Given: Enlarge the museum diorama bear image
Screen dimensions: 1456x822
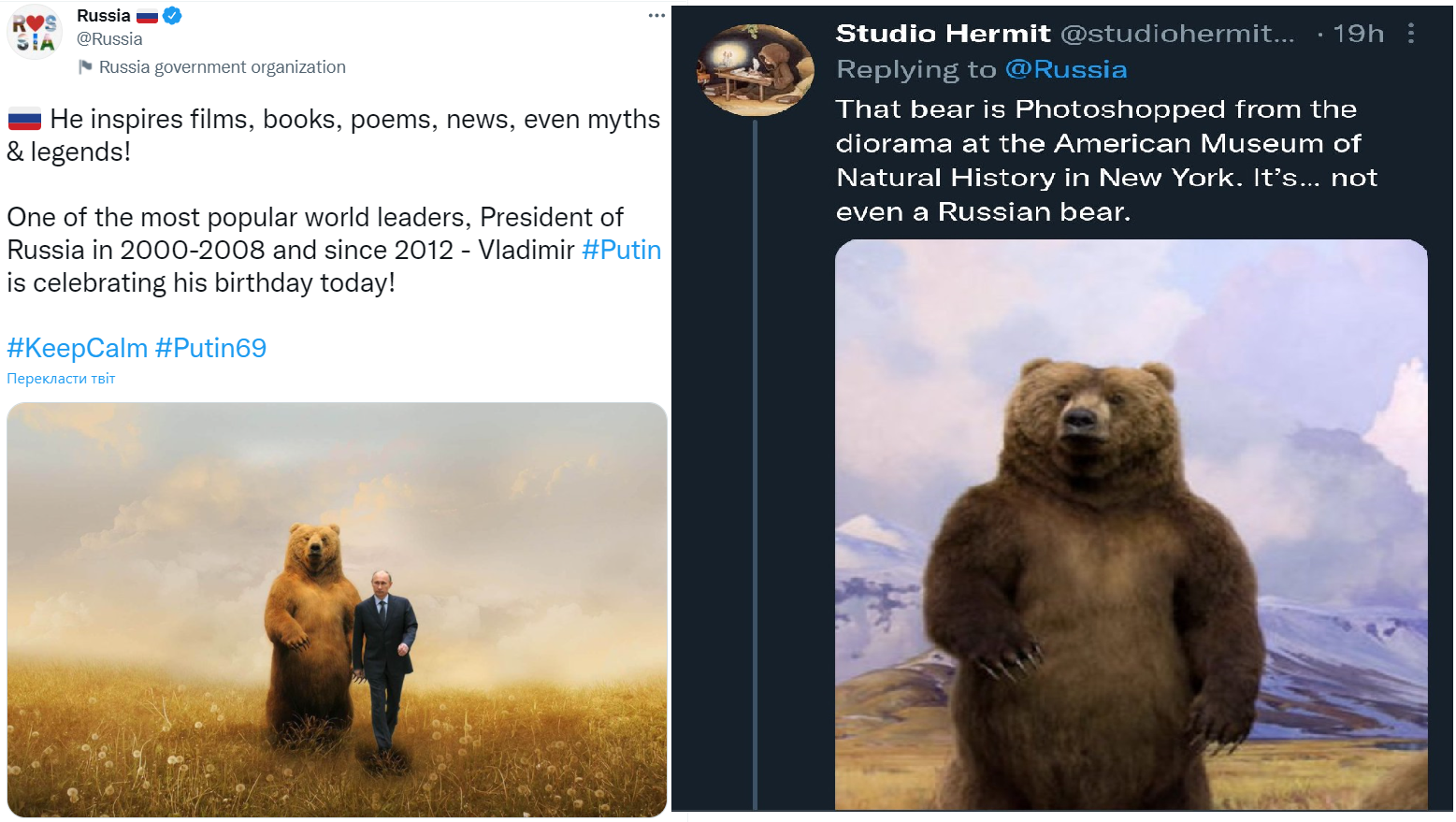Looking at the screenshot, I should point(1131,524).
